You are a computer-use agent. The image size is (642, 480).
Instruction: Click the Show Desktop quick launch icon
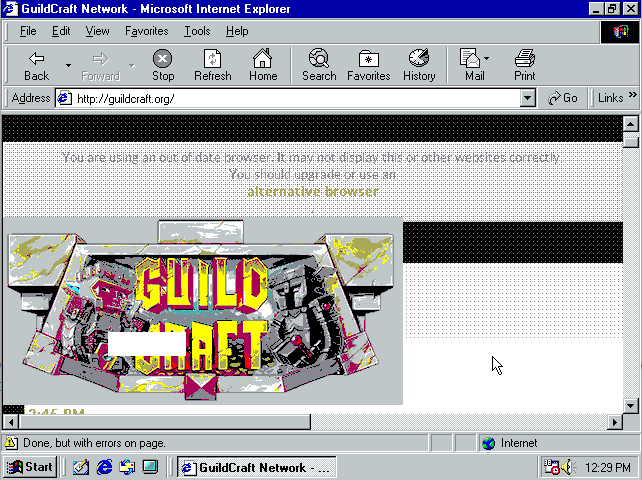(150, 467)
